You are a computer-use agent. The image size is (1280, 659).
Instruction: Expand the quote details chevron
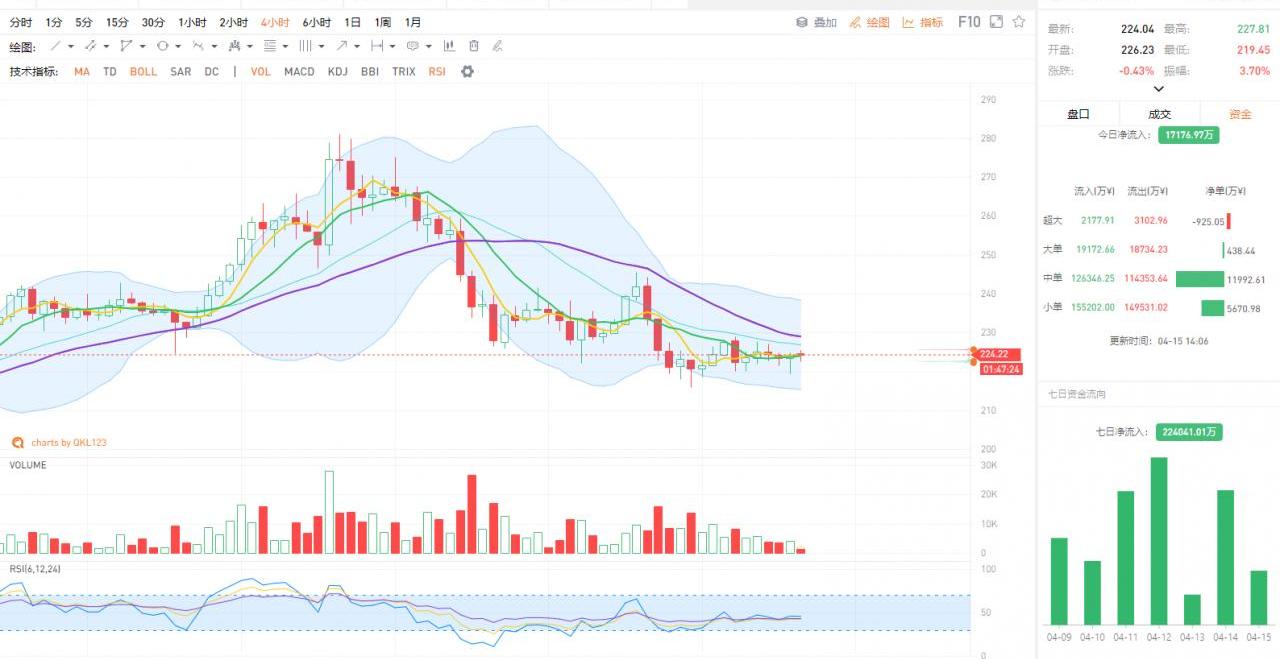(1159, 89)
